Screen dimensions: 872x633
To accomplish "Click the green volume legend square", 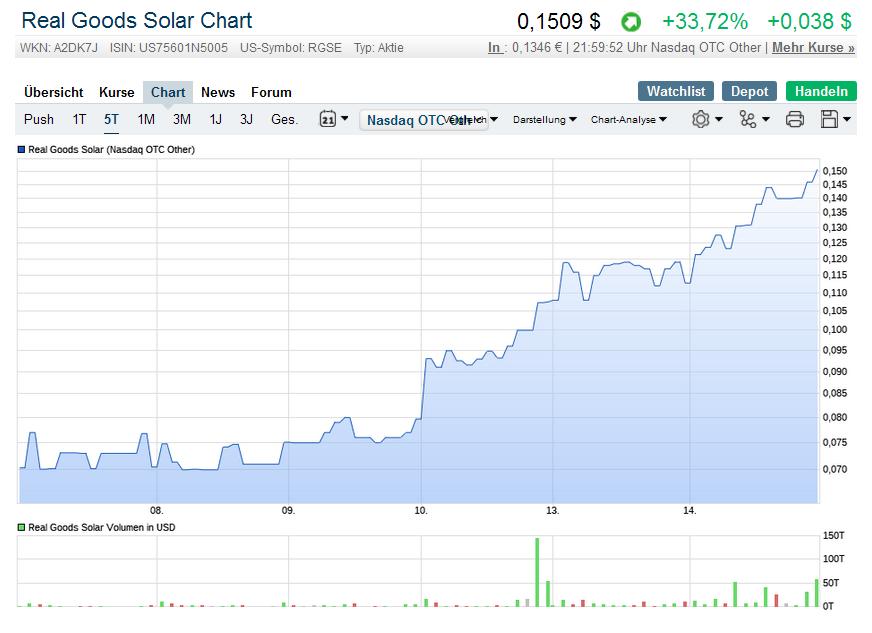I will (20, 527).
